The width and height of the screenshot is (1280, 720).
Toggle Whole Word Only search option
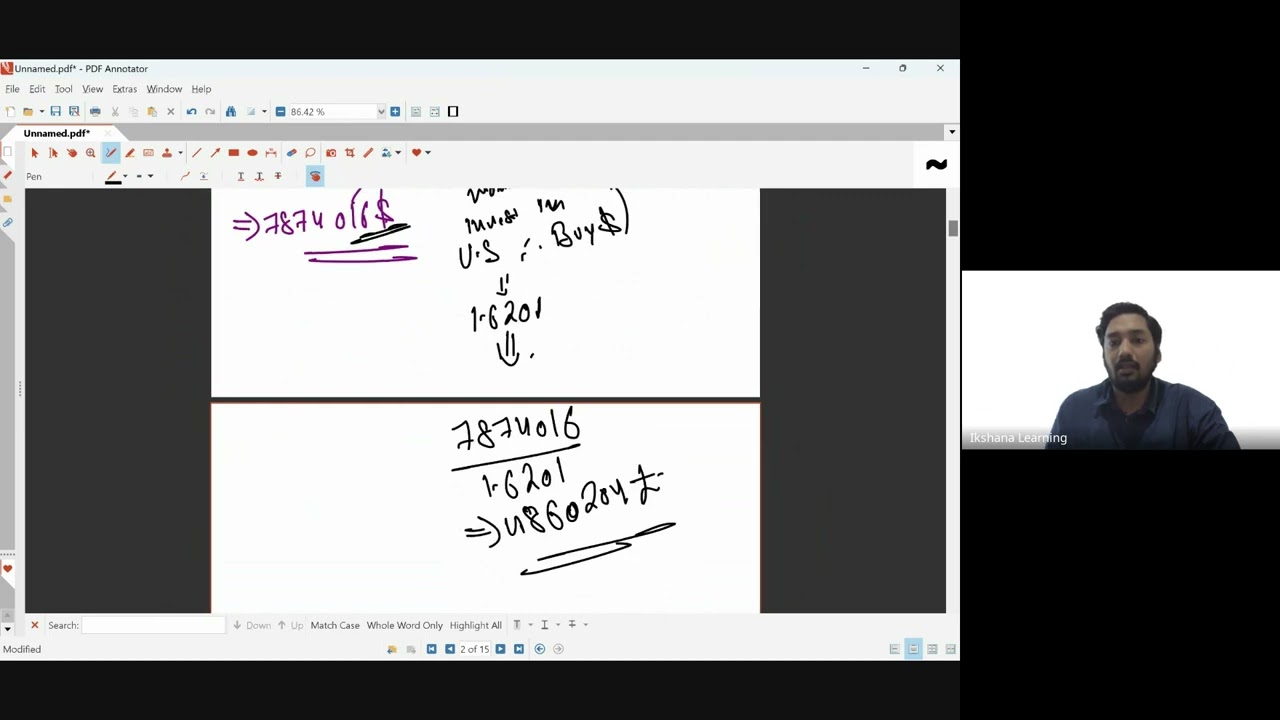click(404, 625)
